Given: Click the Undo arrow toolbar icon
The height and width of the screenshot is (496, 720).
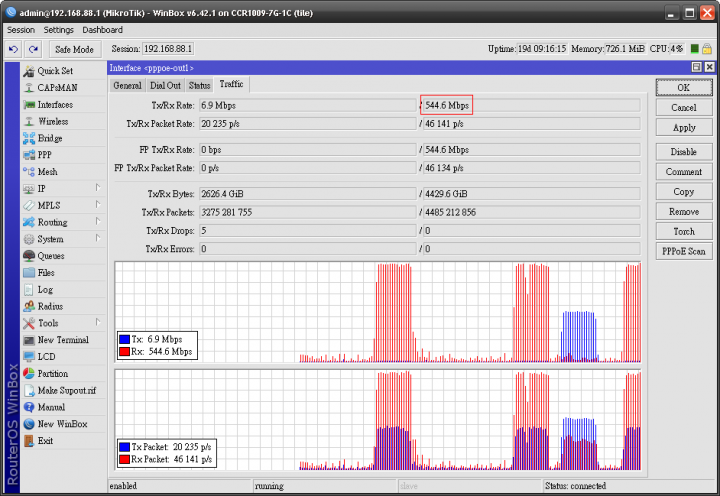Looking at the screenshot, I should [x=13, y=49].
